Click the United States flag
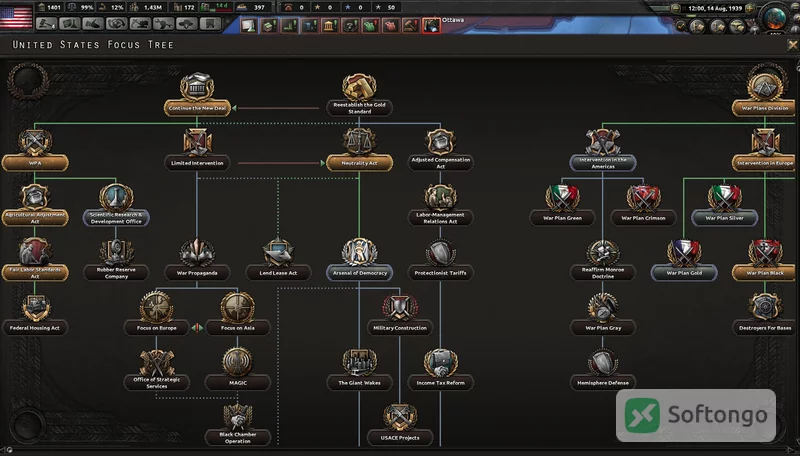The width and height of the screenshot is (800, 456). point(16,15)
